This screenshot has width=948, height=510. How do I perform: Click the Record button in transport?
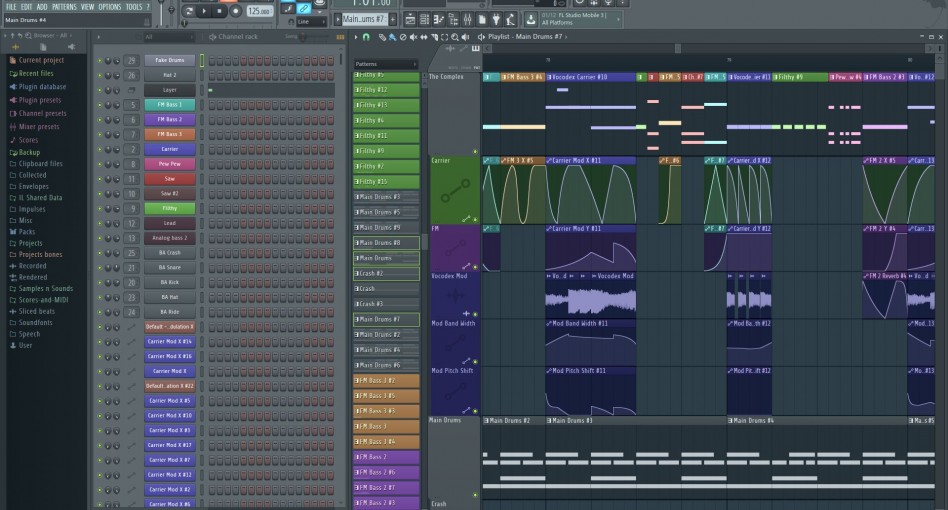236,11
